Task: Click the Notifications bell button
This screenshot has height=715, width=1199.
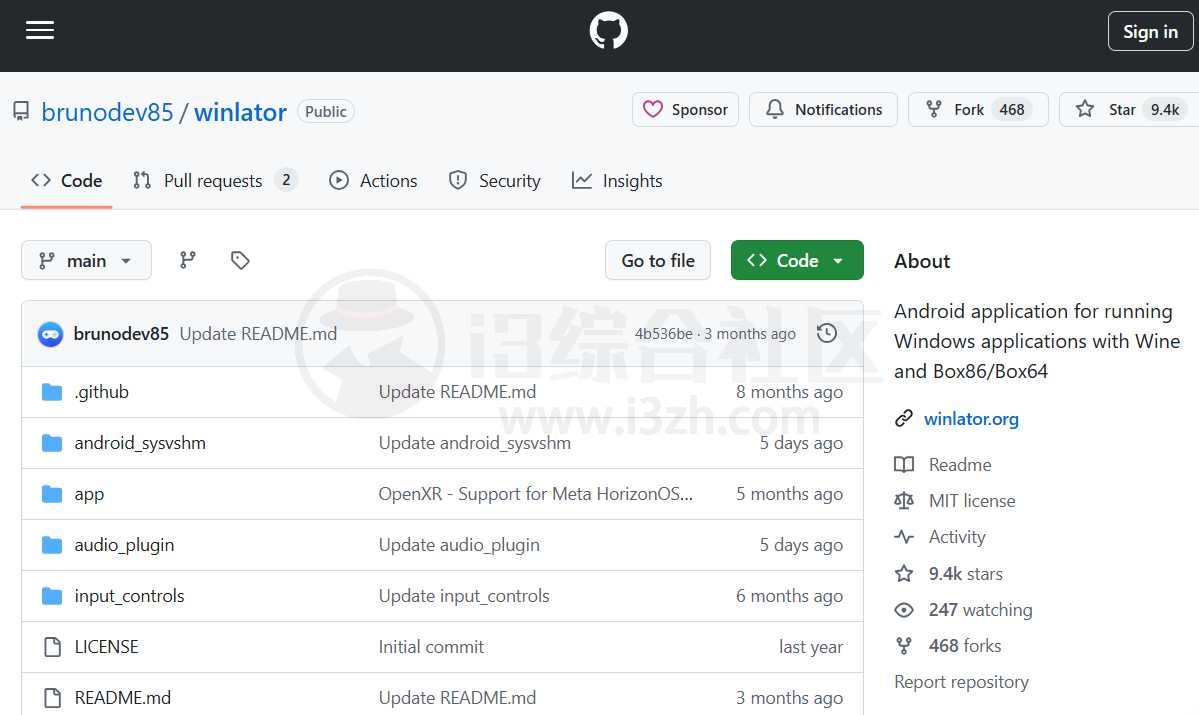Action: point(824,109)
